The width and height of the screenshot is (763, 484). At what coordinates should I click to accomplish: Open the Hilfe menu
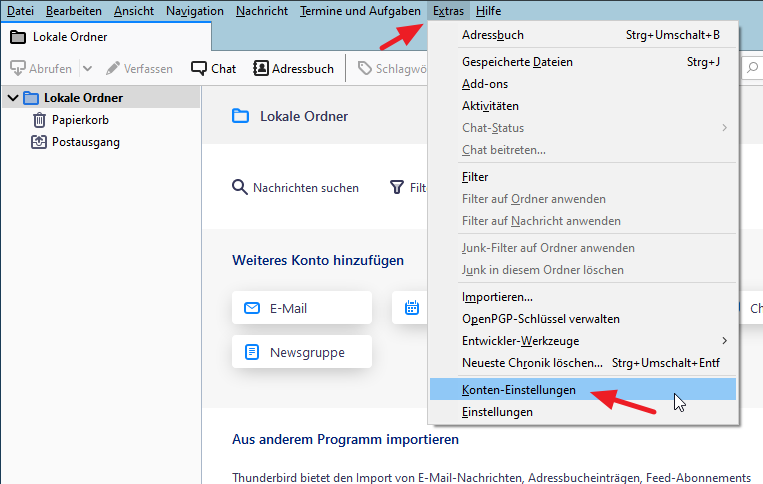tap(488, 11)
